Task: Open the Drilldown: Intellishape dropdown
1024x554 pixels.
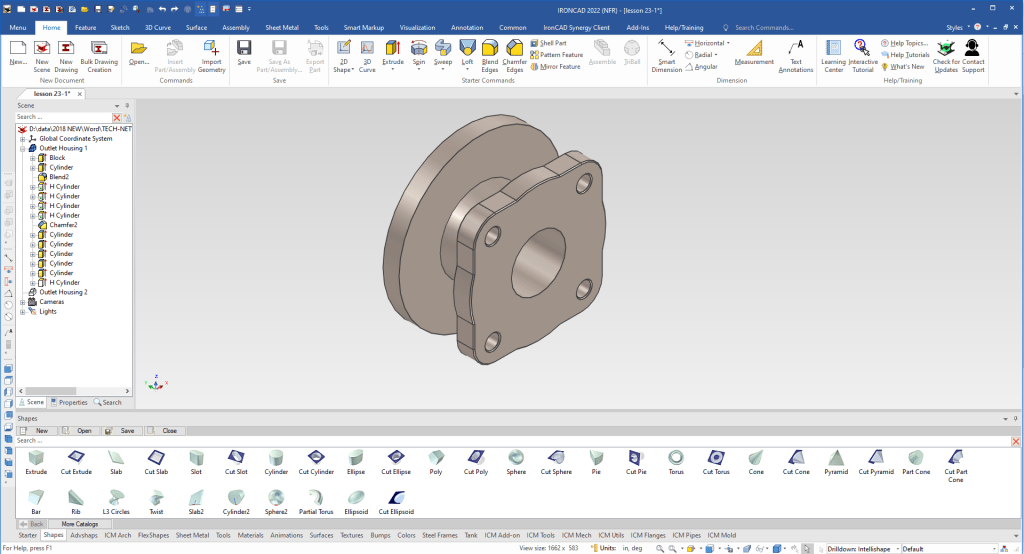Action: tap(862, 548)
